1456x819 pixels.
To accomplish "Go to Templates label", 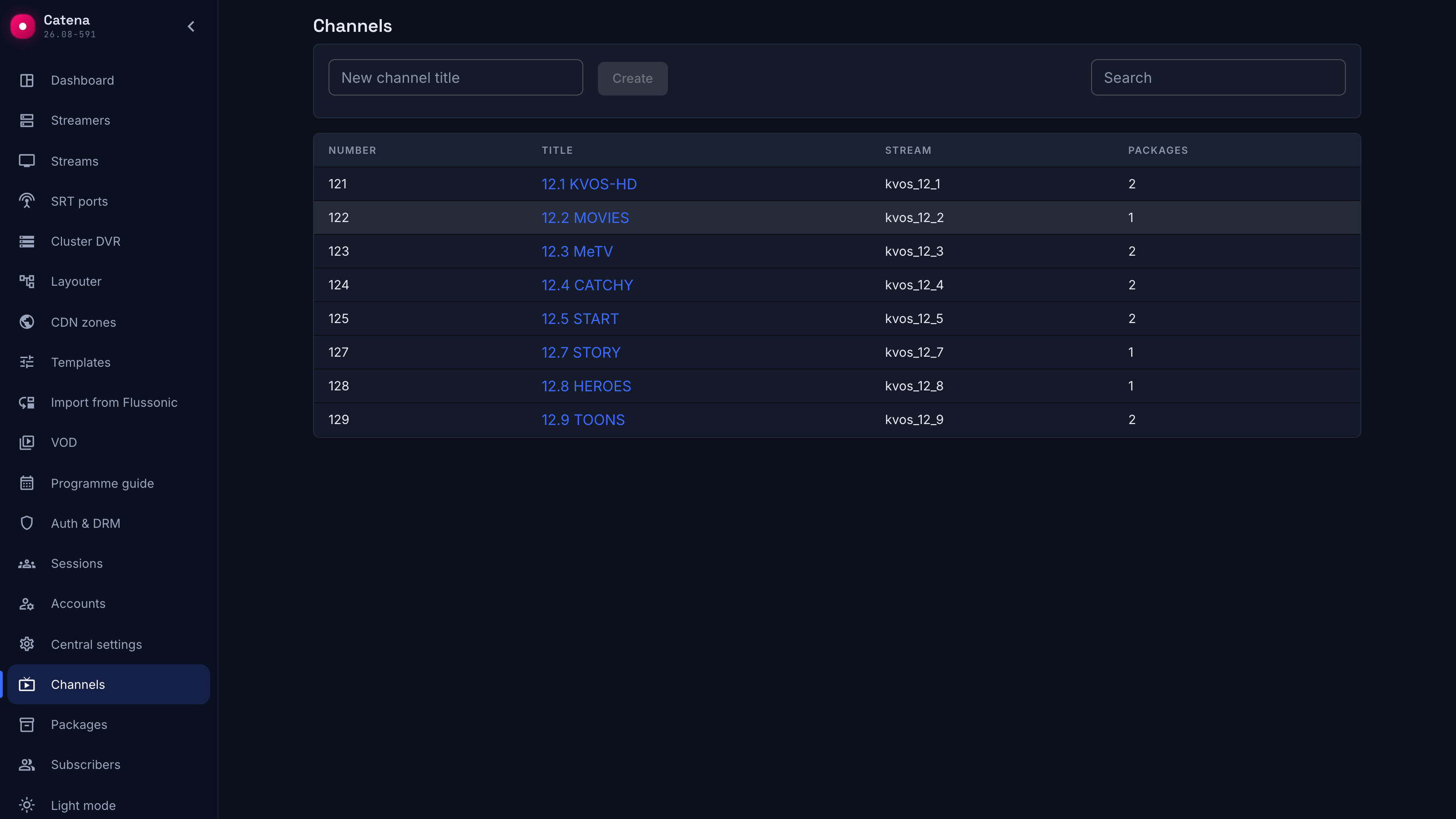I will pos(80,362).
